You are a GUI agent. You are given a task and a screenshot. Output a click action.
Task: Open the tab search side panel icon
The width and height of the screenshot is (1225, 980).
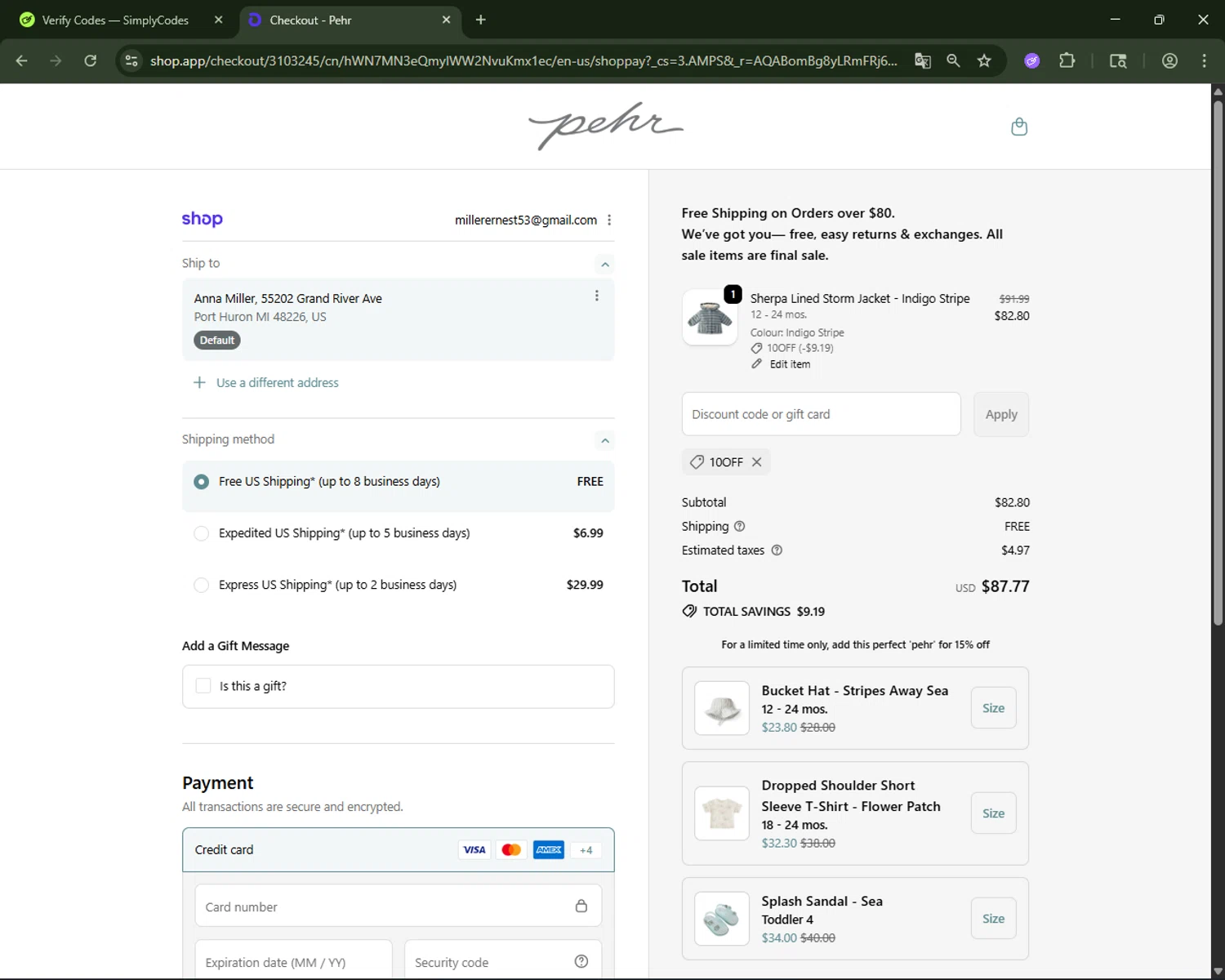coord(1118,60)
